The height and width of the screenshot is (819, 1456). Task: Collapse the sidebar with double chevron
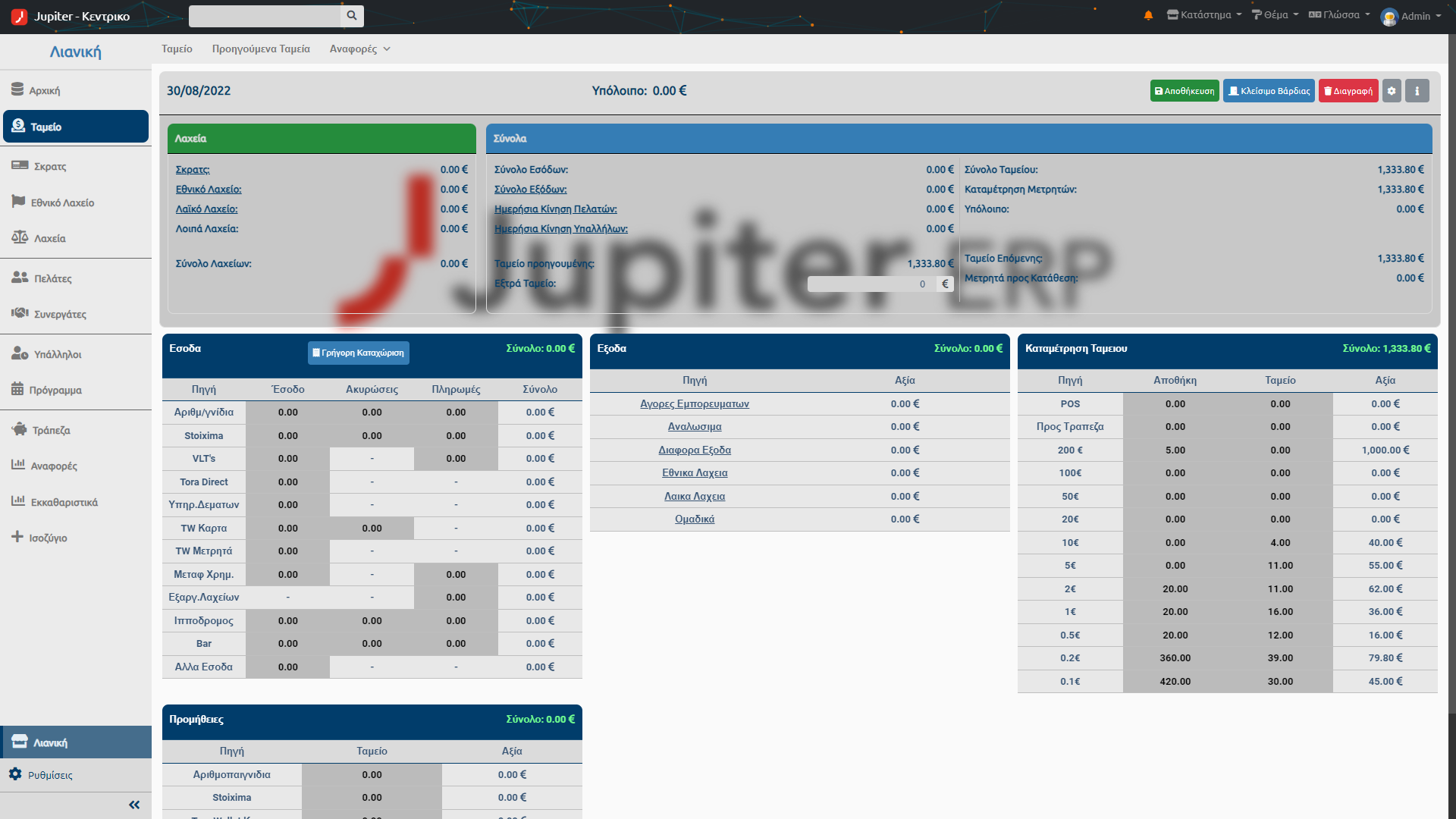tap(134, 805)
